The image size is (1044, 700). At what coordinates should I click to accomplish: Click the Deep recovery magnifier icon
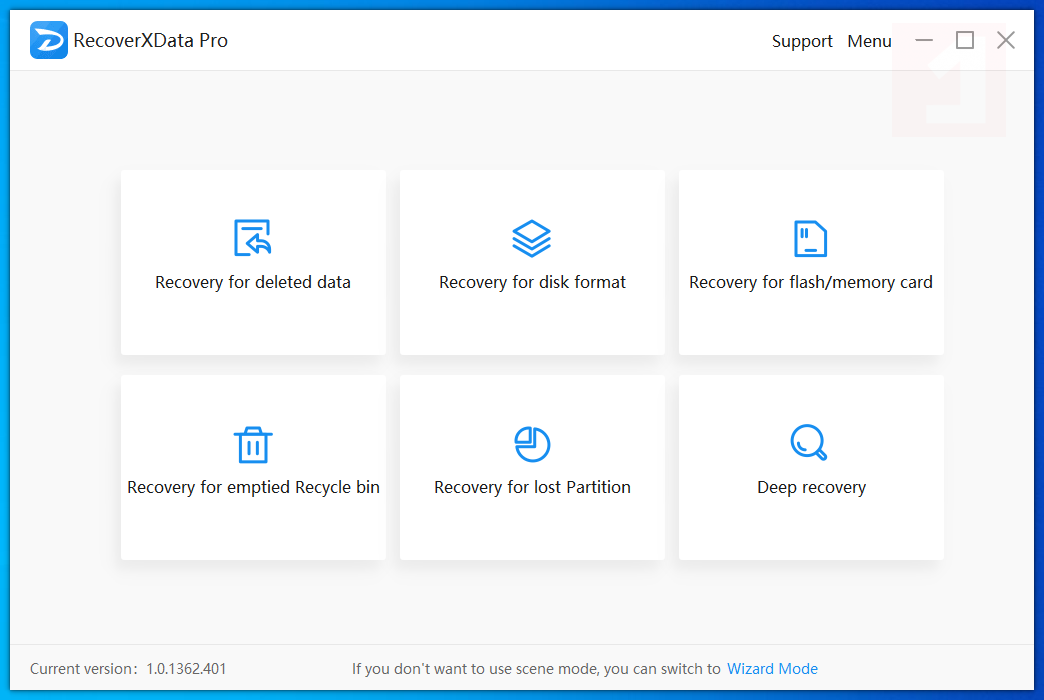(x=809, y=442)
